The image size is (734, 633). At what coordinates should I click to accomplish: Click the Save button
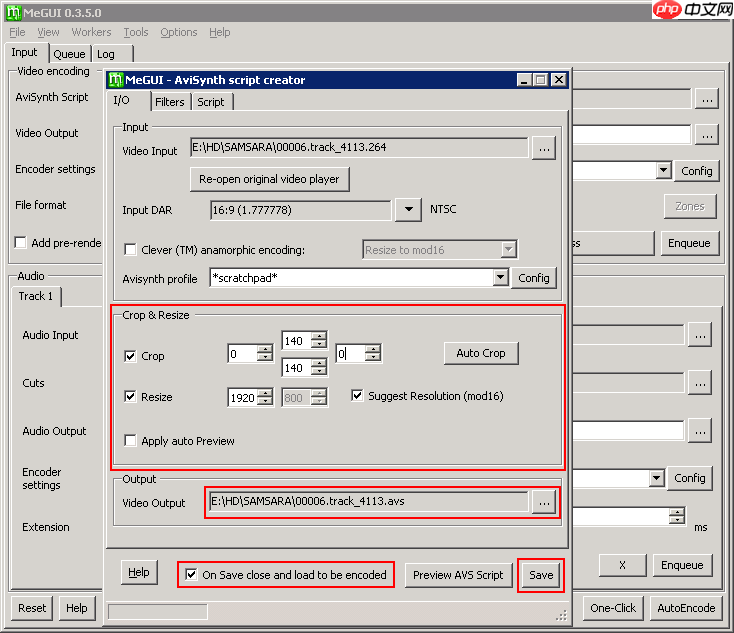(x=540, y=575)
